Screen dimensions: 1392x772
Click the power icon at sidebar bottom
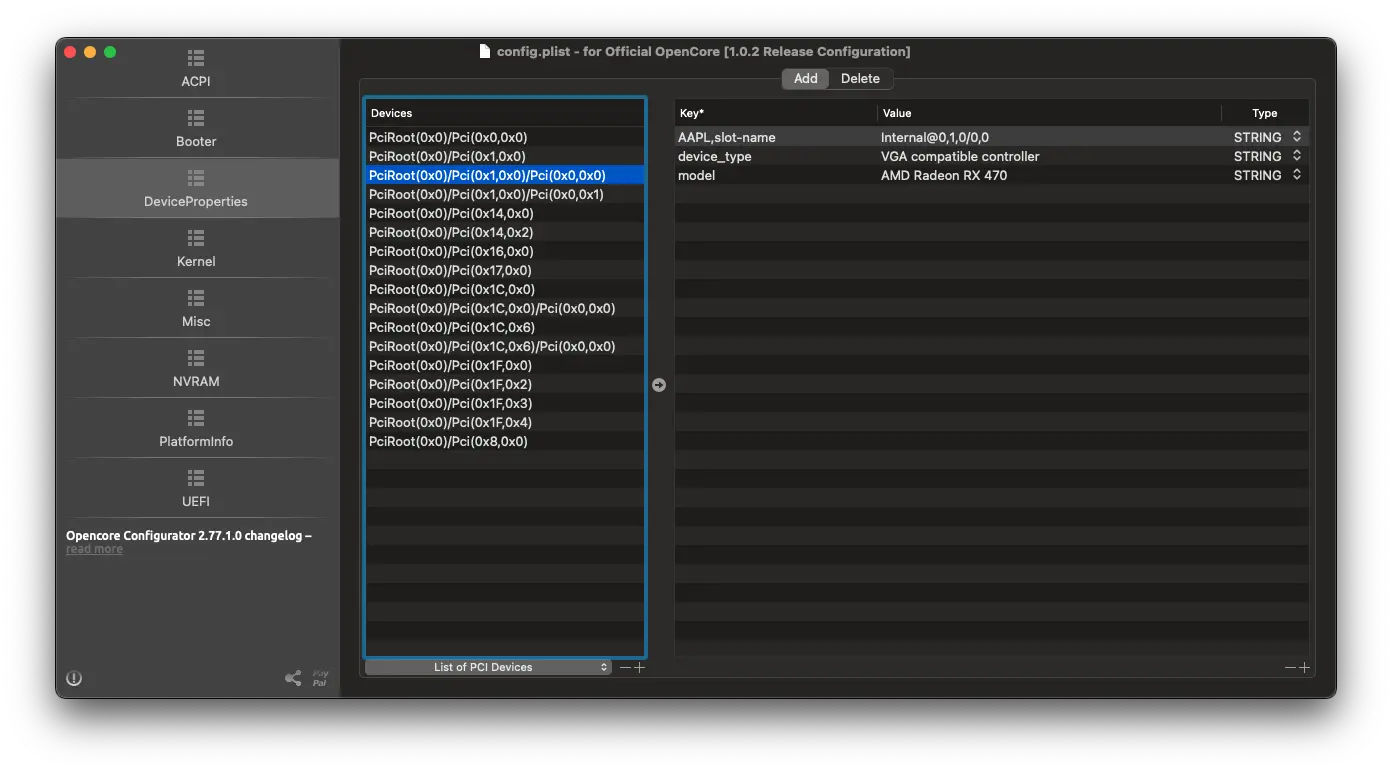pyautogui.click(x=74, y=678)
